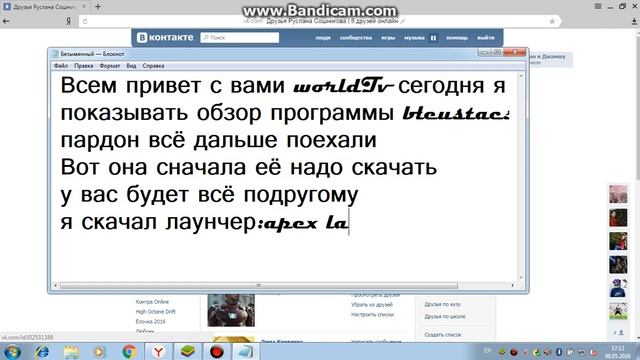Select the Друзья Руслана Сошникова tab

coord(44,7)
